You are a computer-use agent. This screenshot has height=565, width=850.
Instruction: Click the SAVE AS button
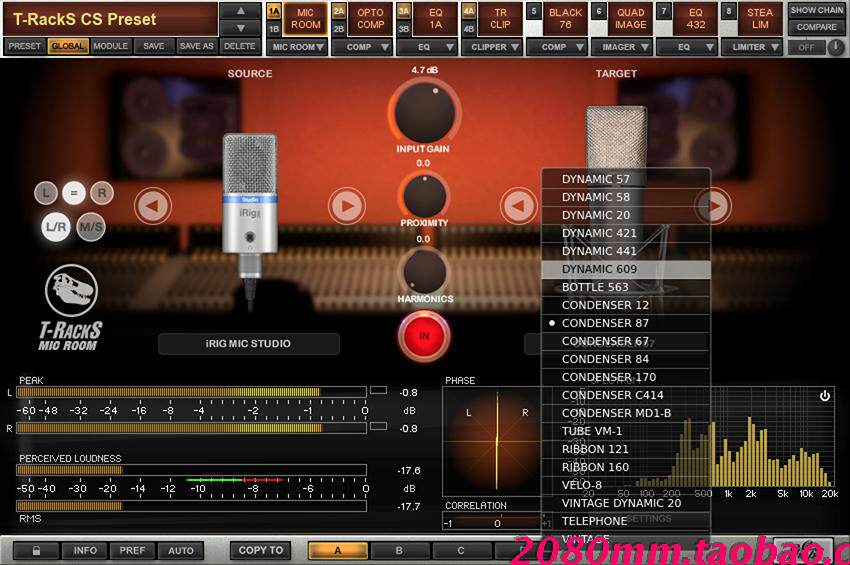[197, 46]
